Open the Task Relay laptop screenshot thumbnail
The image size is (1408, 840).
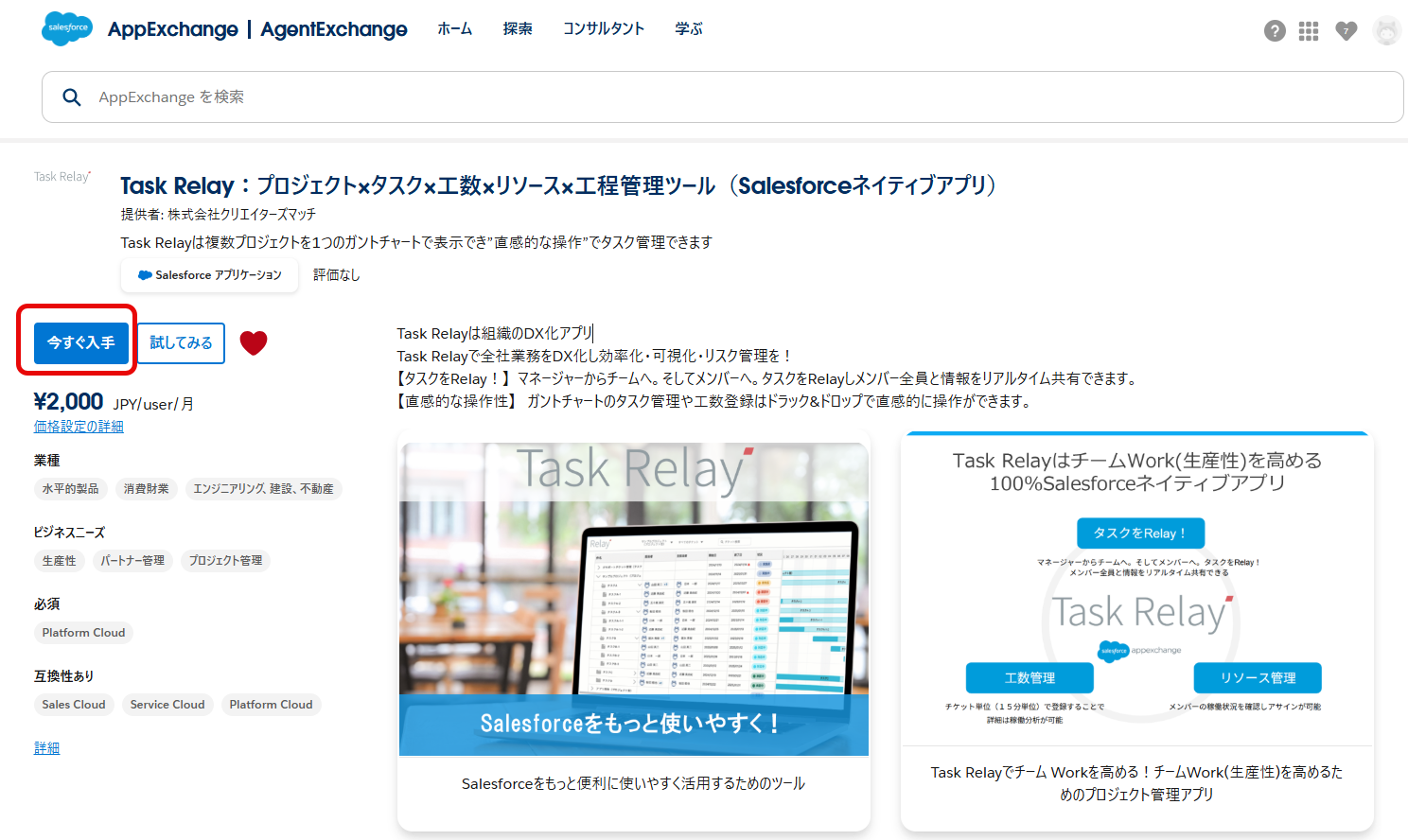[634, 600]
